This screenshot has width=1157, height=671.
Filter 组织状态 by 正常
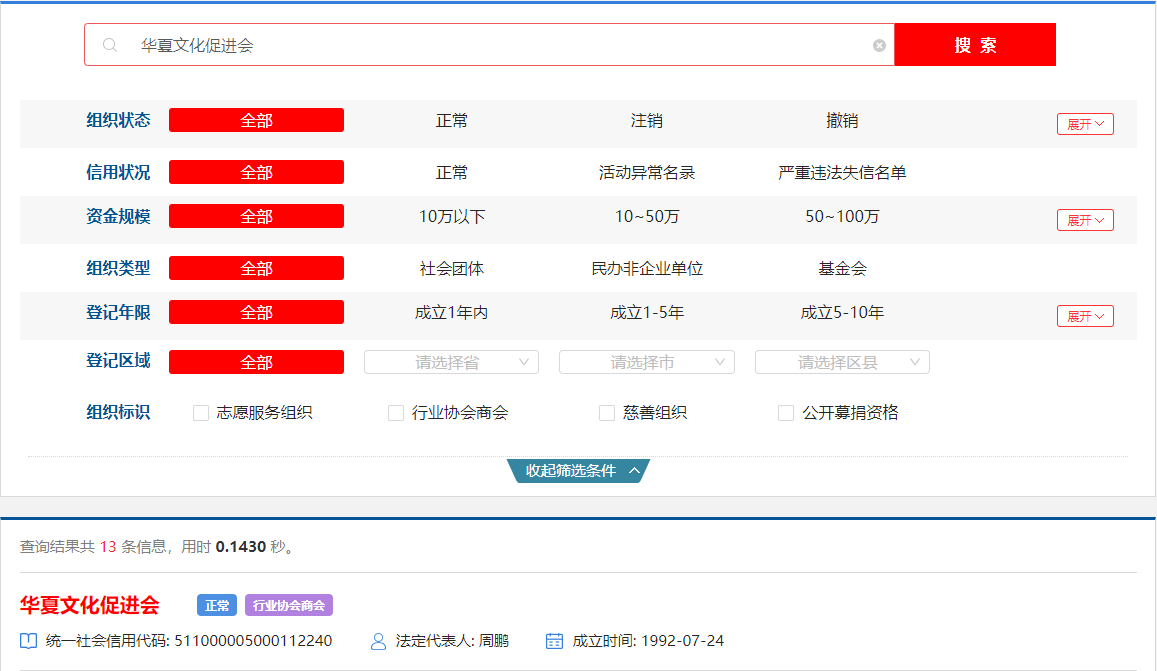click(x=452, y=120)
